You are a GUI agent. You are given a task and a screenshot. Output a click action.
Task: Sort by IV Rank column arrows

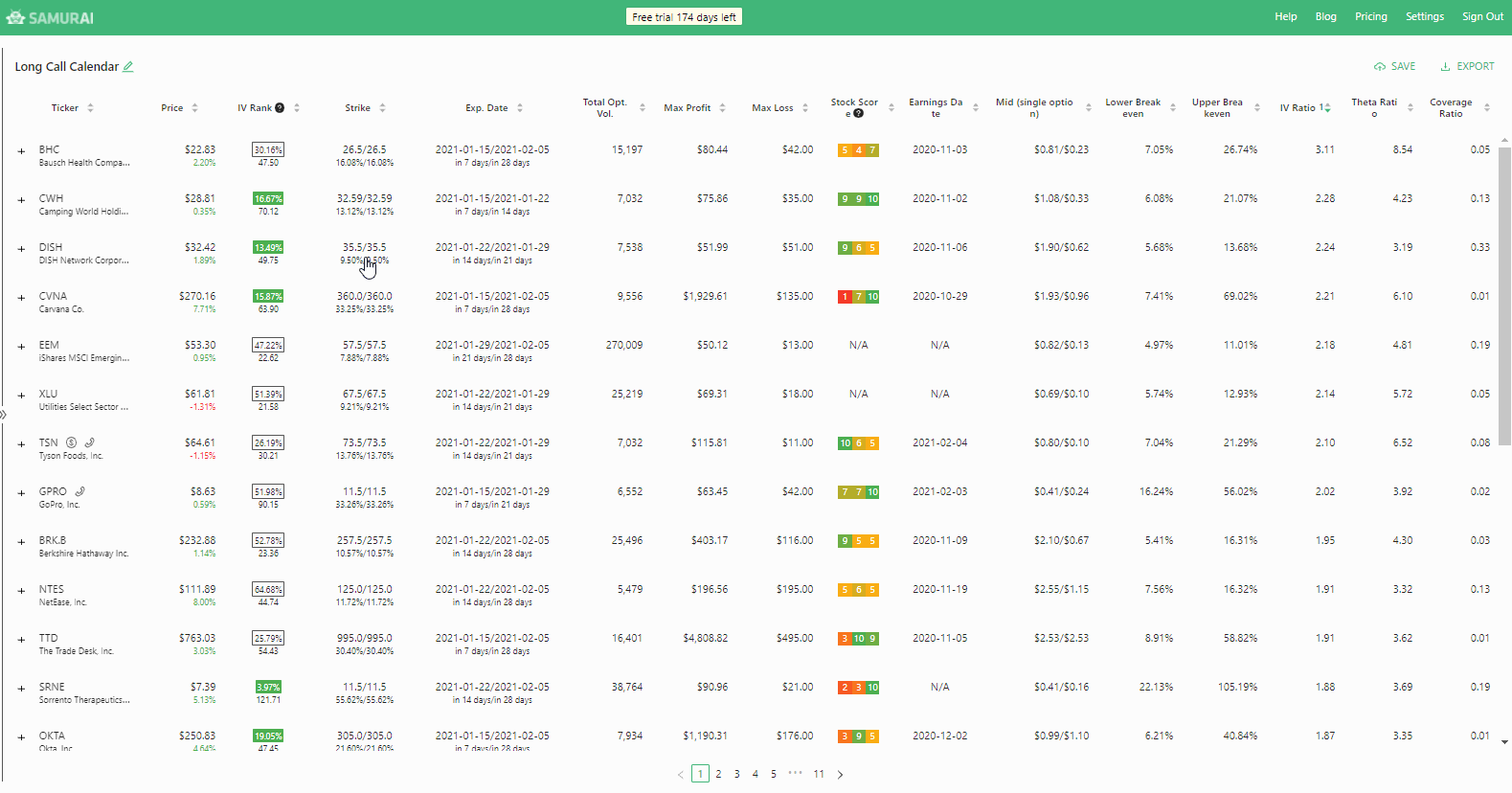point(297,108)
